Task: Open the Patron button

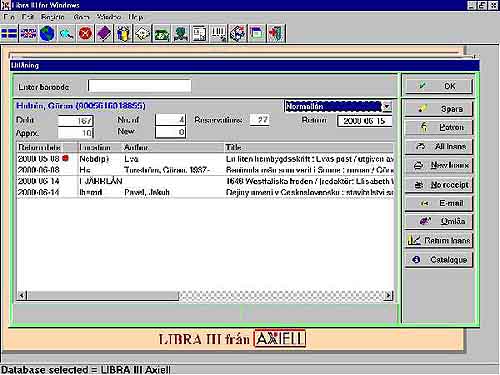Action: click(x=439, y=127)
